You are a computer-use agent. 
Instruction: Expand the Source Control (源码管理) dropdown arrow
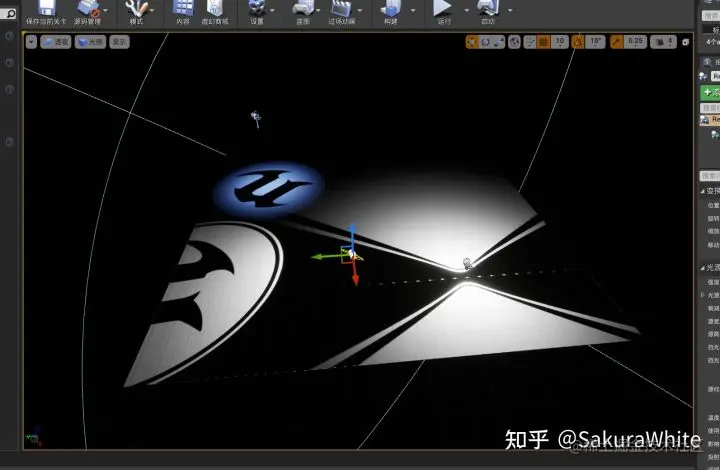(106, 10)
